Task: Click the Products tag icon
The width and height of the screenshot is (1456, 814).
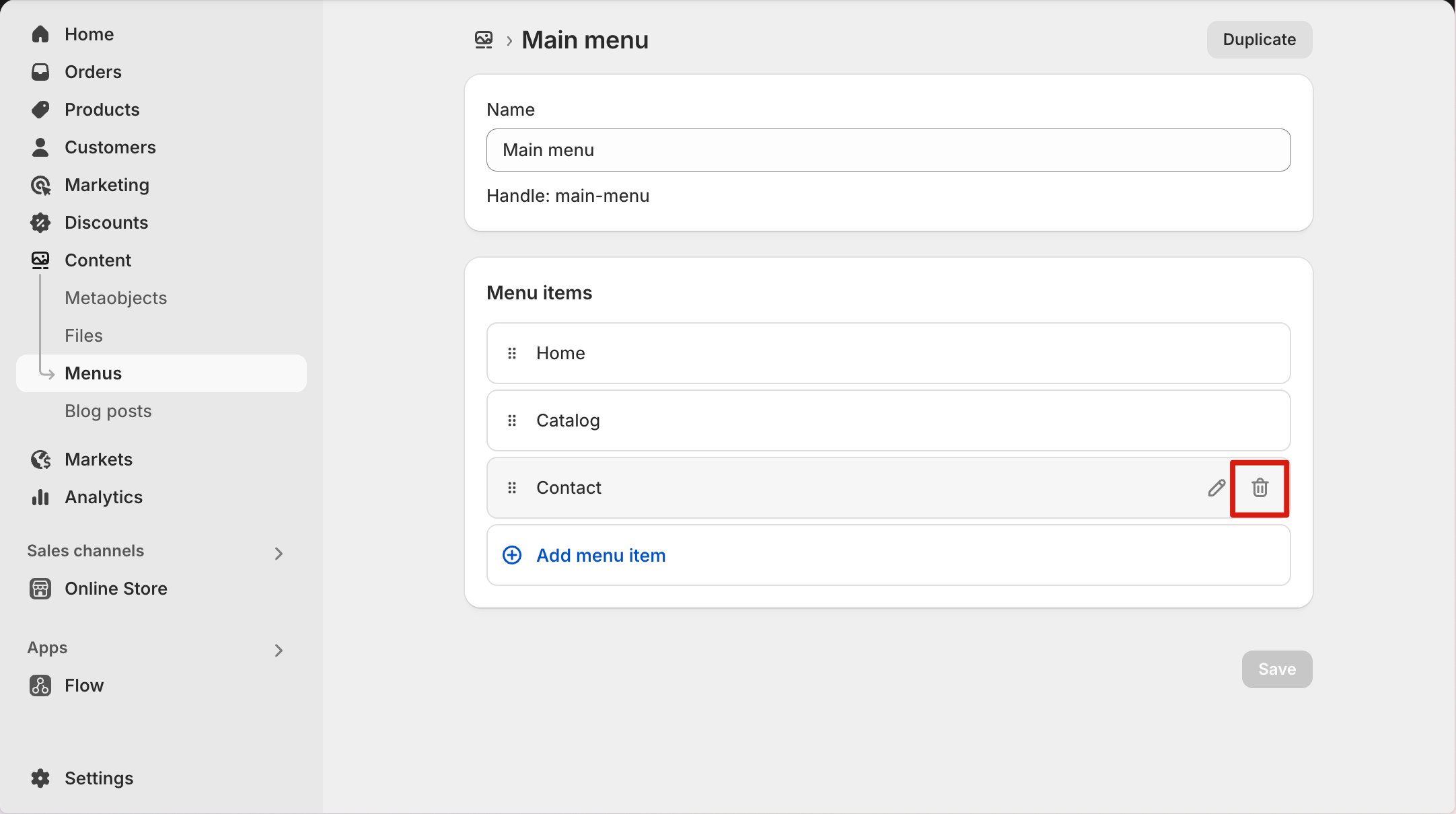Action: click(40, 110)
